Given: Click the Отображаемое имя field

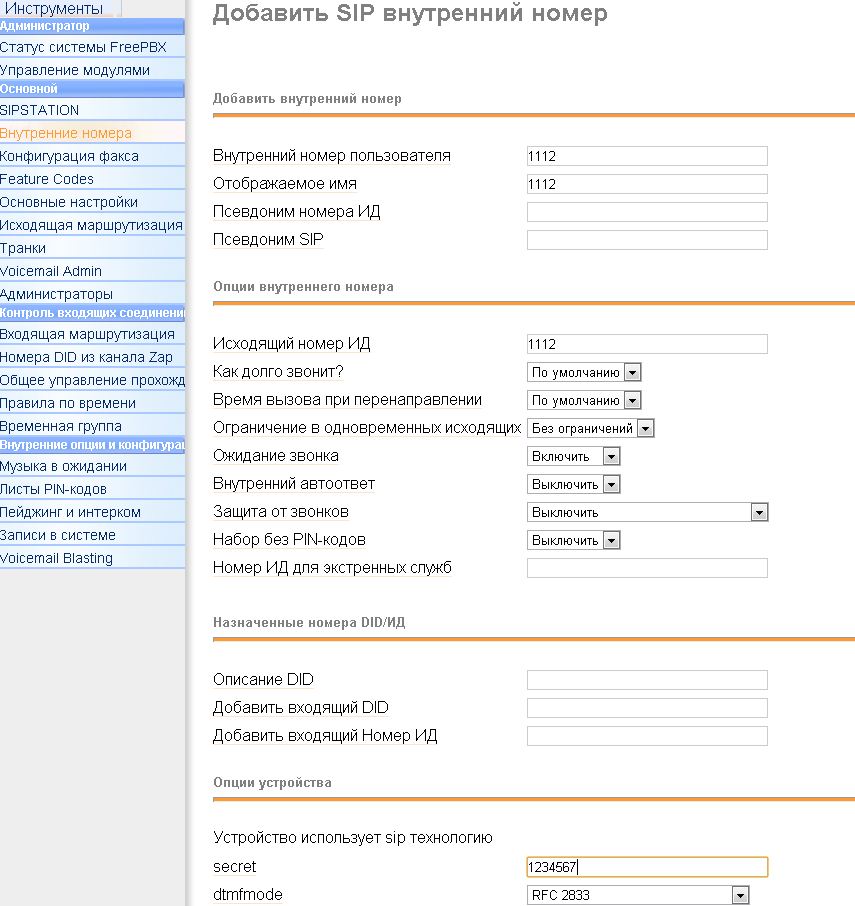Looking at the screenshot, I should [647, 184].
